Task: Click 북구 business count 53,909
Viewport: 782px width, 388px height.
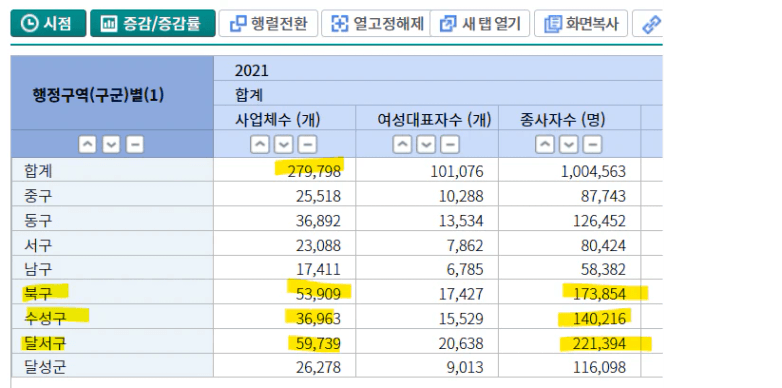Action: (x=317, y=294)
